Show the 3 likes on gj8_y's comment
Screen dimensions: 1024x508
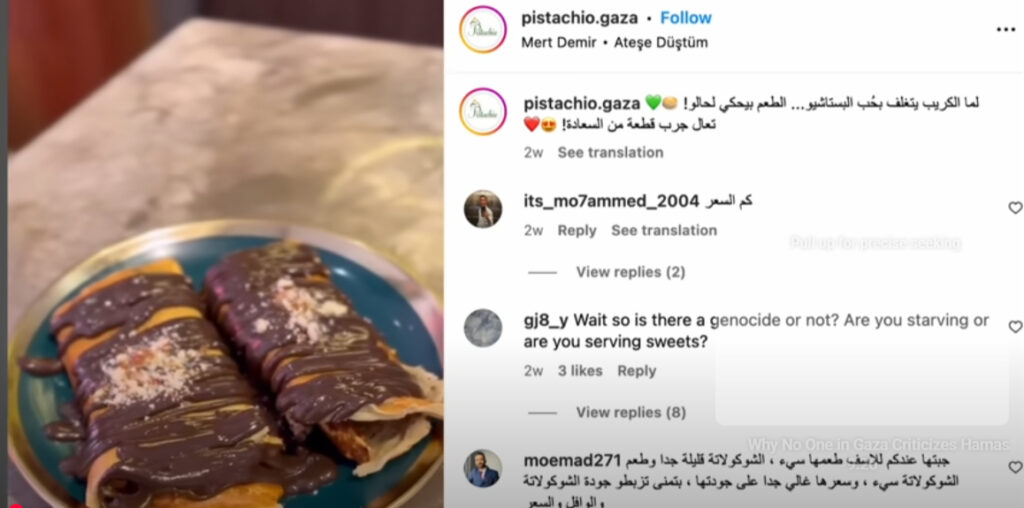[x=580, y=371]
